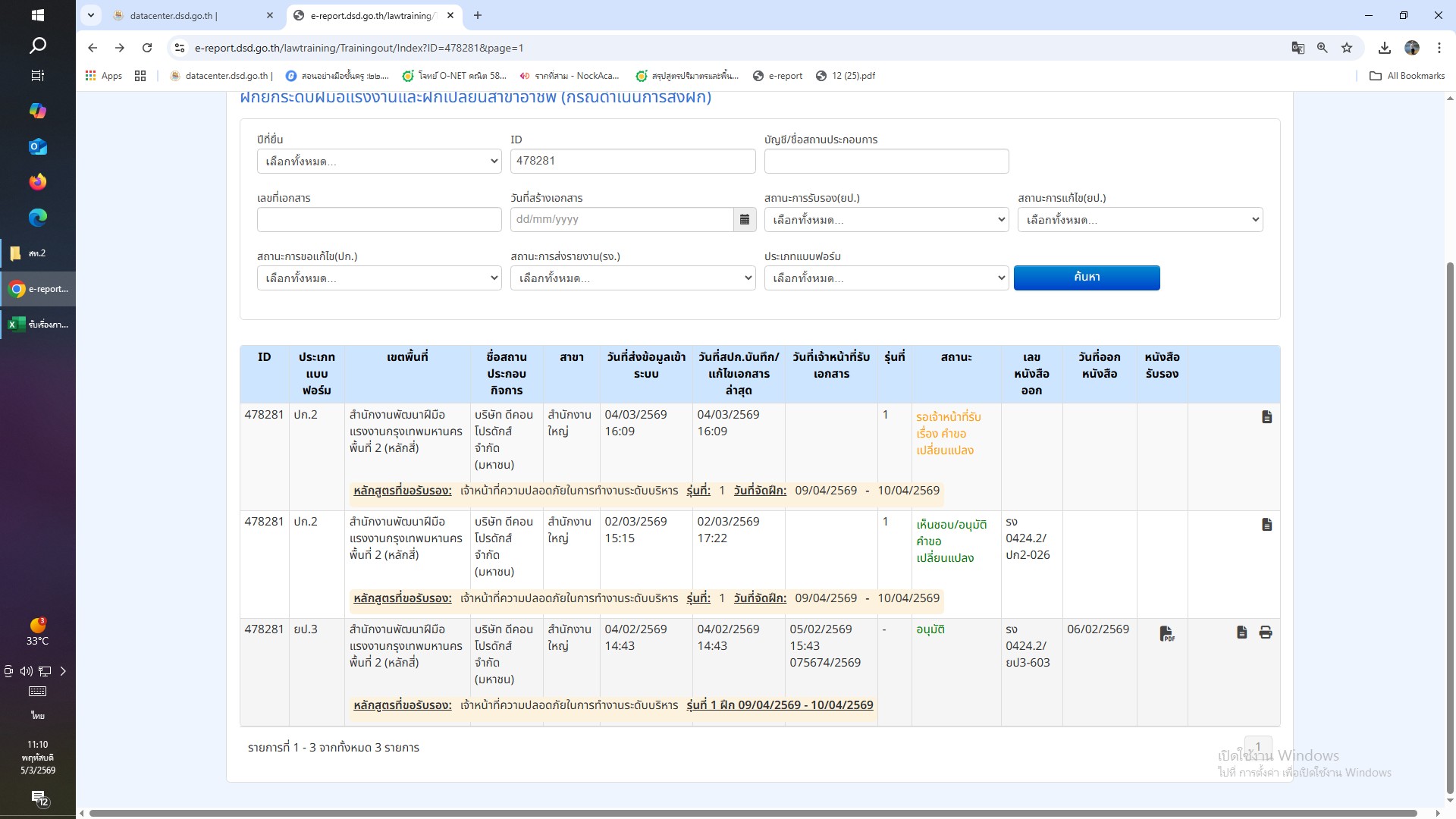Open the Google Translate page icon
1456x819 pixels.
1298,48
